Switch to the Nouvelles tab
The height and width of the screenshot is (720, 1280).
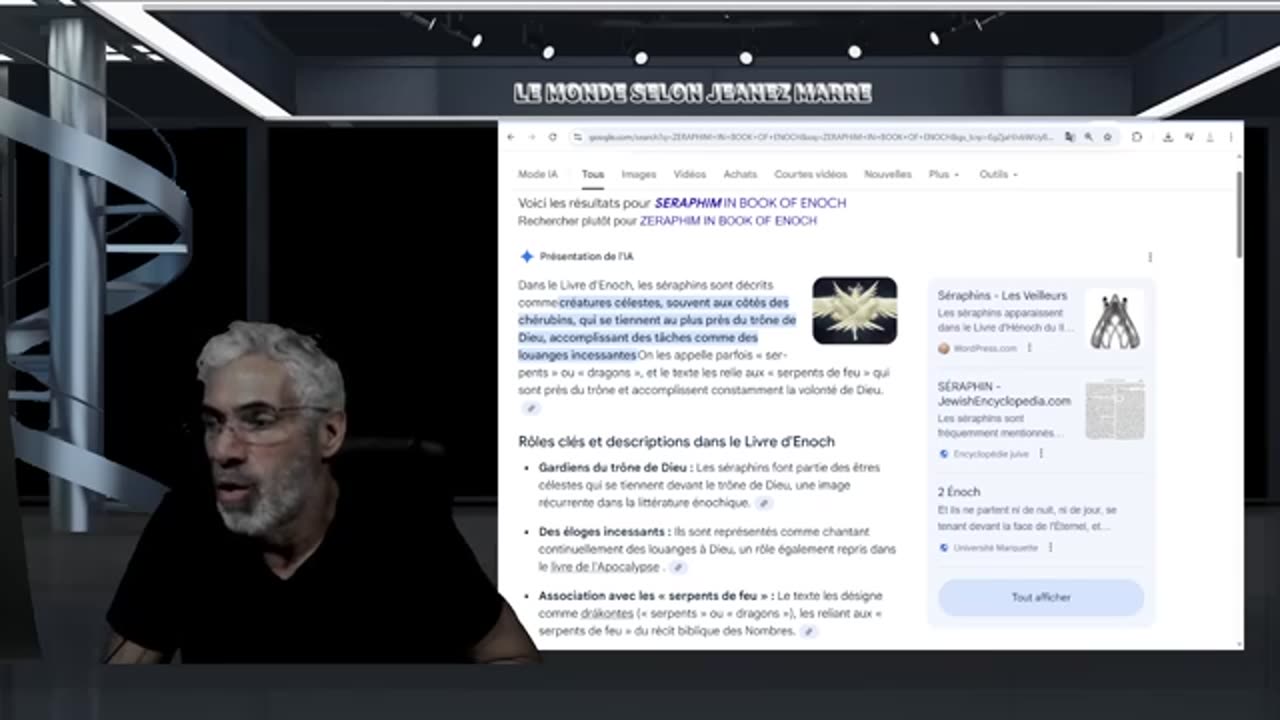[x=888, y=174]
